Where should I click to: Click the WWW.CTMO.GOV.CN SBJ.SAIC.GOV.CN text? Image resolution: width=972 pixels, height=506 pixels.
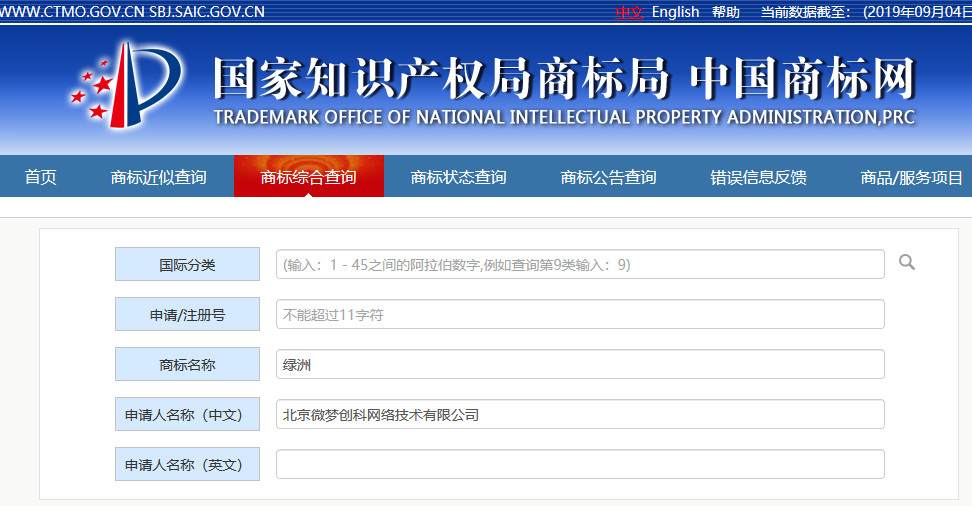(133, 12)
